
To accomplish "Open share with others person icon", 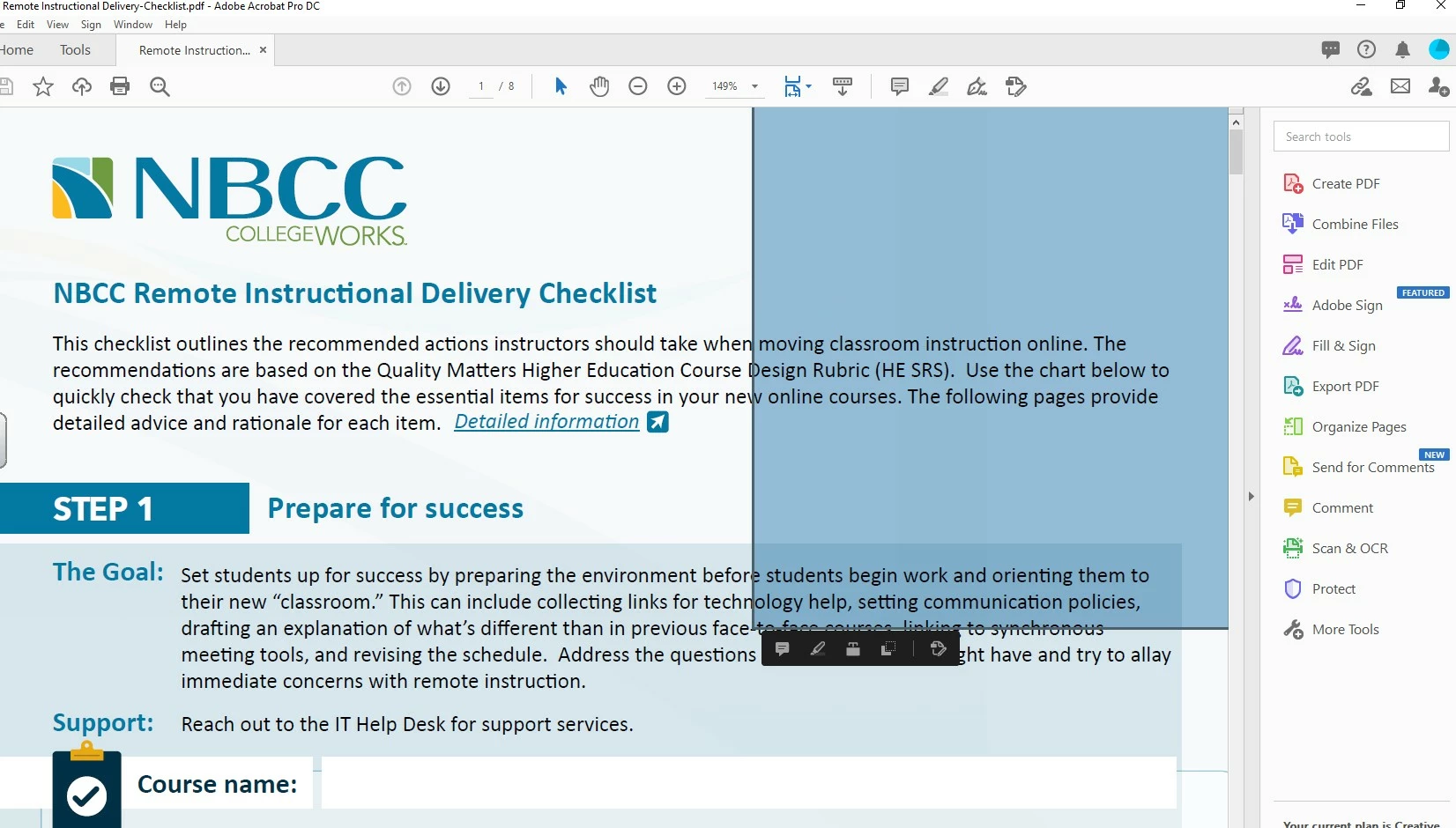I will (x=1438, y=86).
